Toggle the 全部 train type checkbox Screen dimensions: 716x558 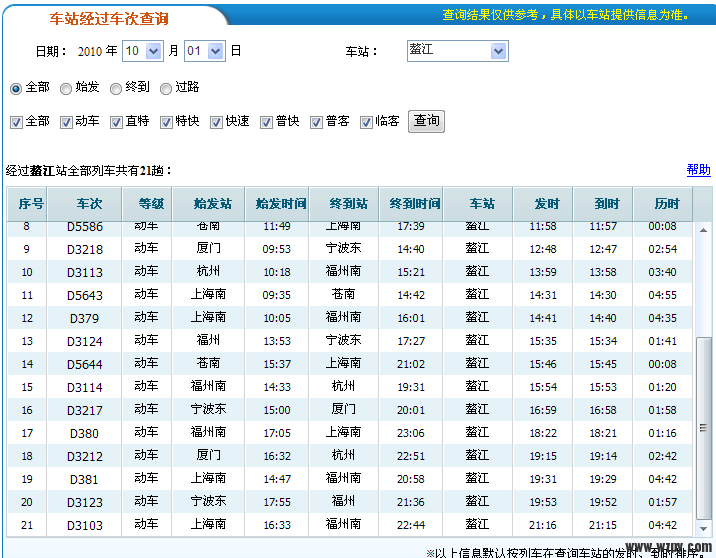coord(16,122)
